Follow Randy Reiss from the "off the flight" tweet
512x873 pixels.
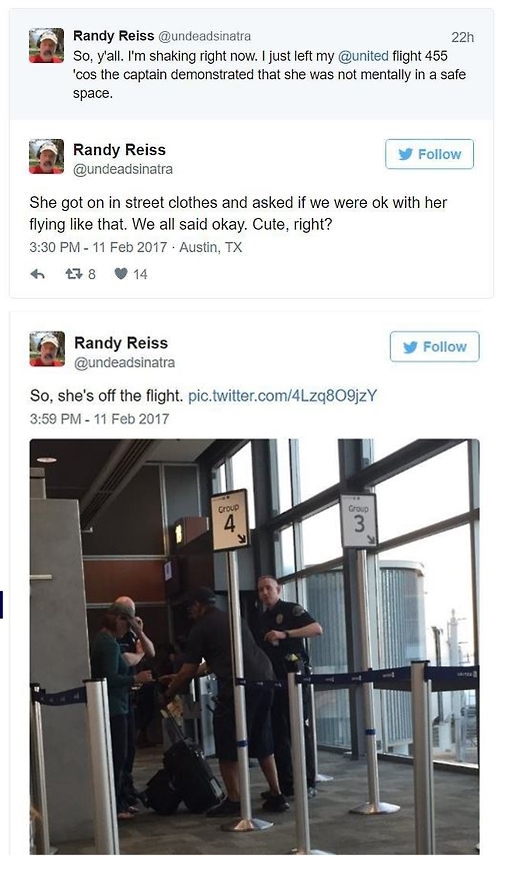pyautogui.click(x=434, y=347)
